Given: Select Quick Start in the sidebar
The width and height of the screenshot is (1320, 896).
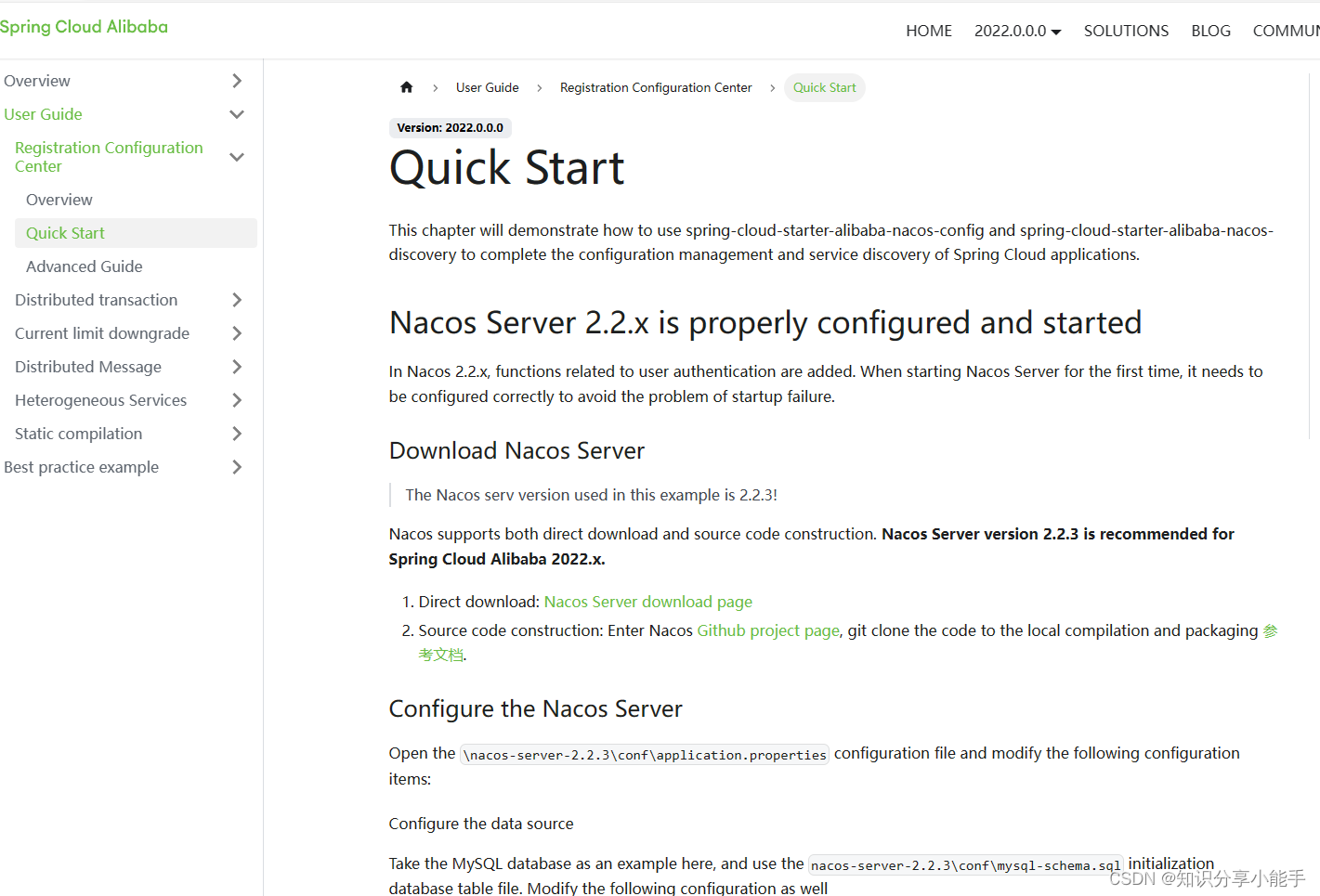Looking at the screenshot, I should [136, 233].
